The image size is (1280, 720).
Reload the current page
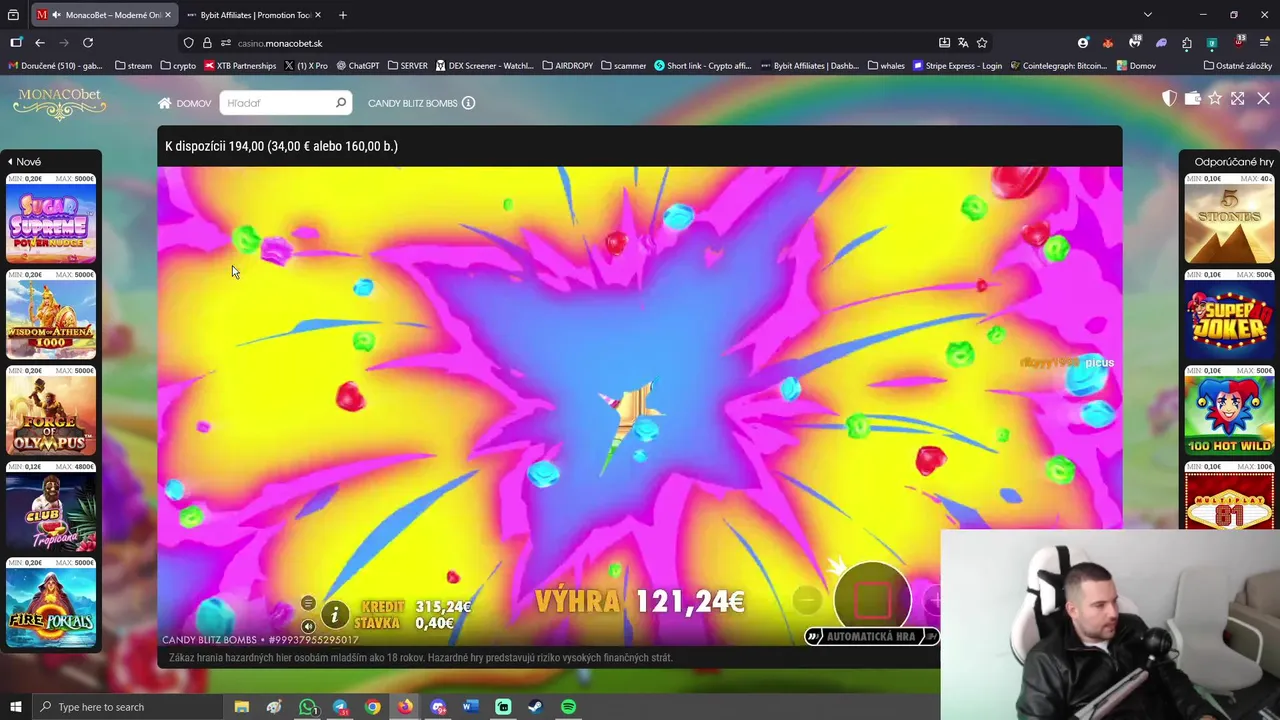pos(88,43)
